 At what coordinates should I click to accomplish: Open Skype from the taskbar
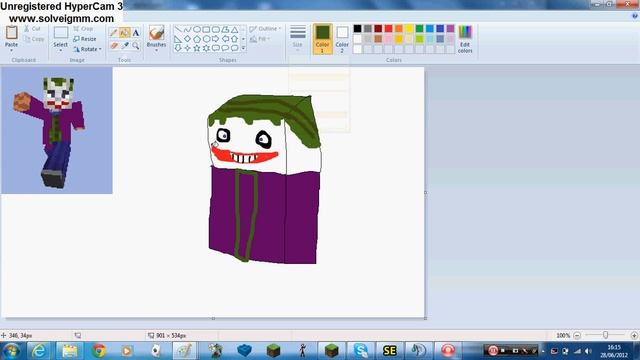point(360,351)
